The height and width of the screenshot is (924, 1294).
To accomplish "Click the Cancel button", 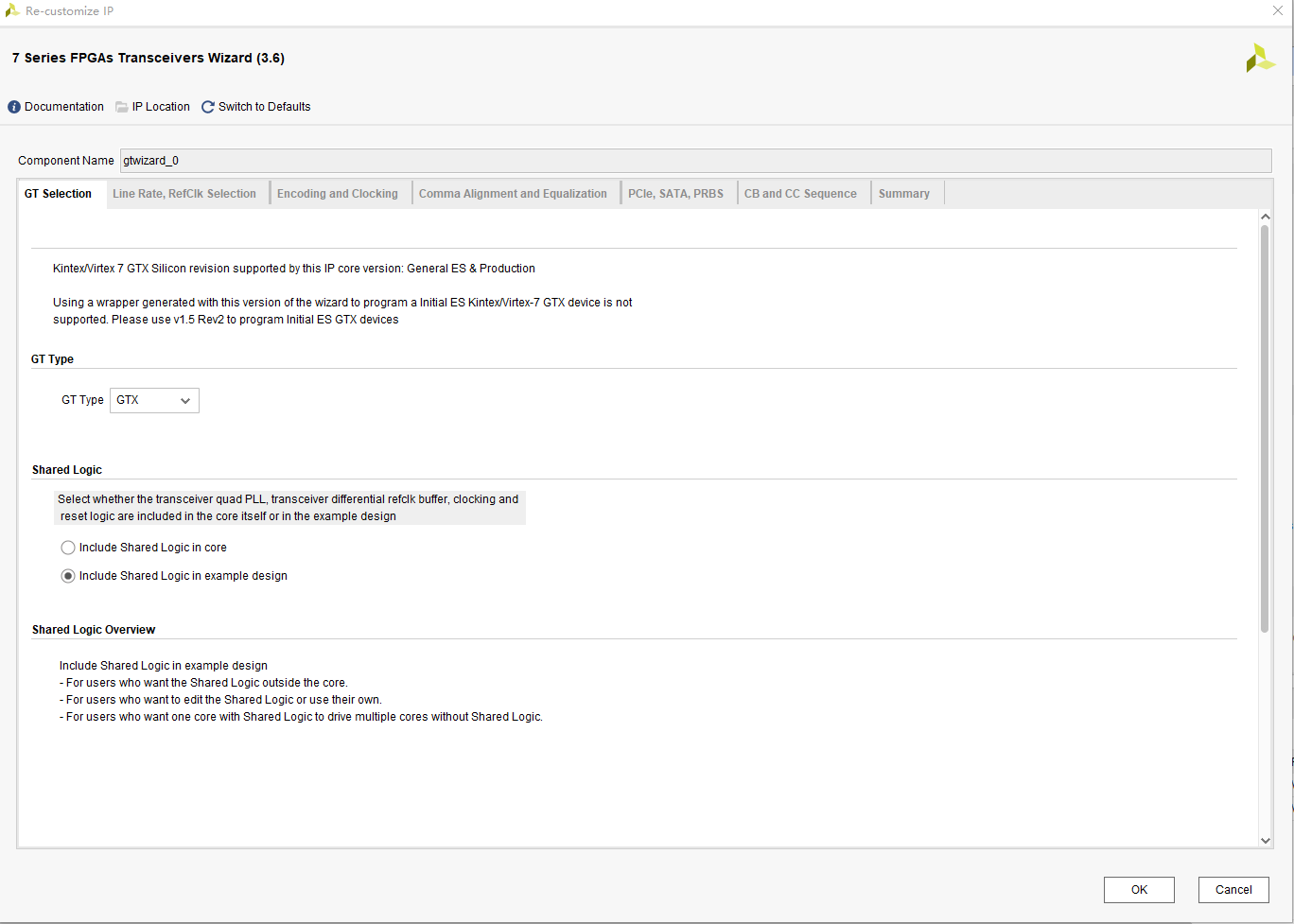I will (1233, 890).
